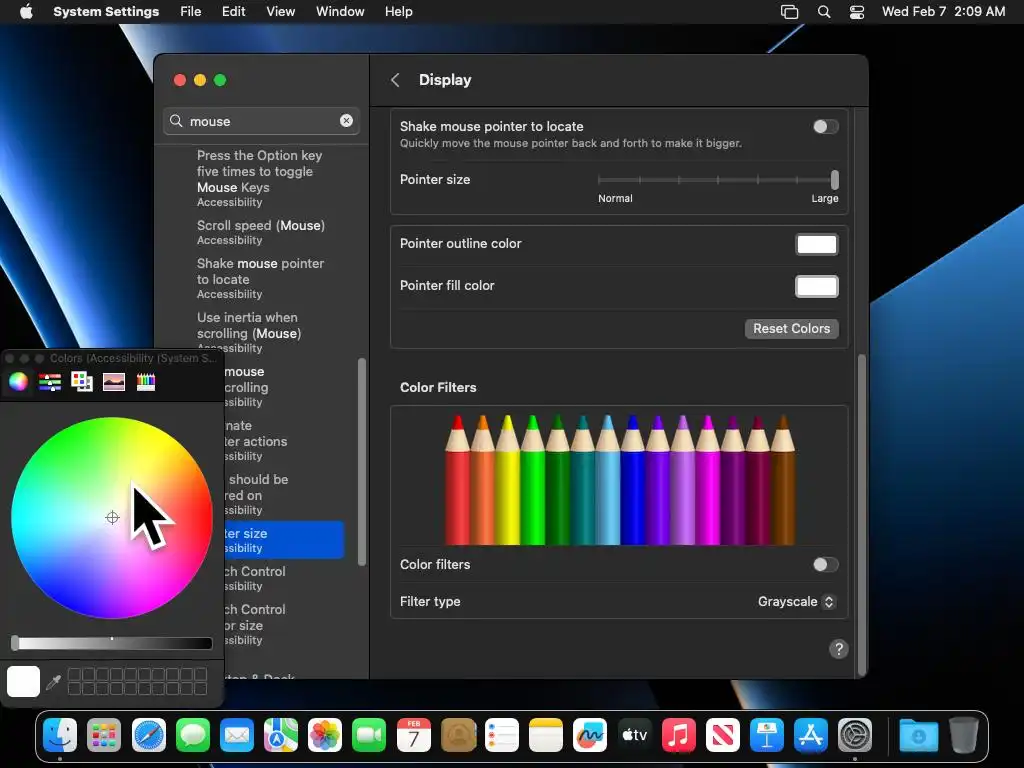Click the menu bar date and time
Image resolution: width=1024 pixels, height=768 pixels.
tap(943, 12)
